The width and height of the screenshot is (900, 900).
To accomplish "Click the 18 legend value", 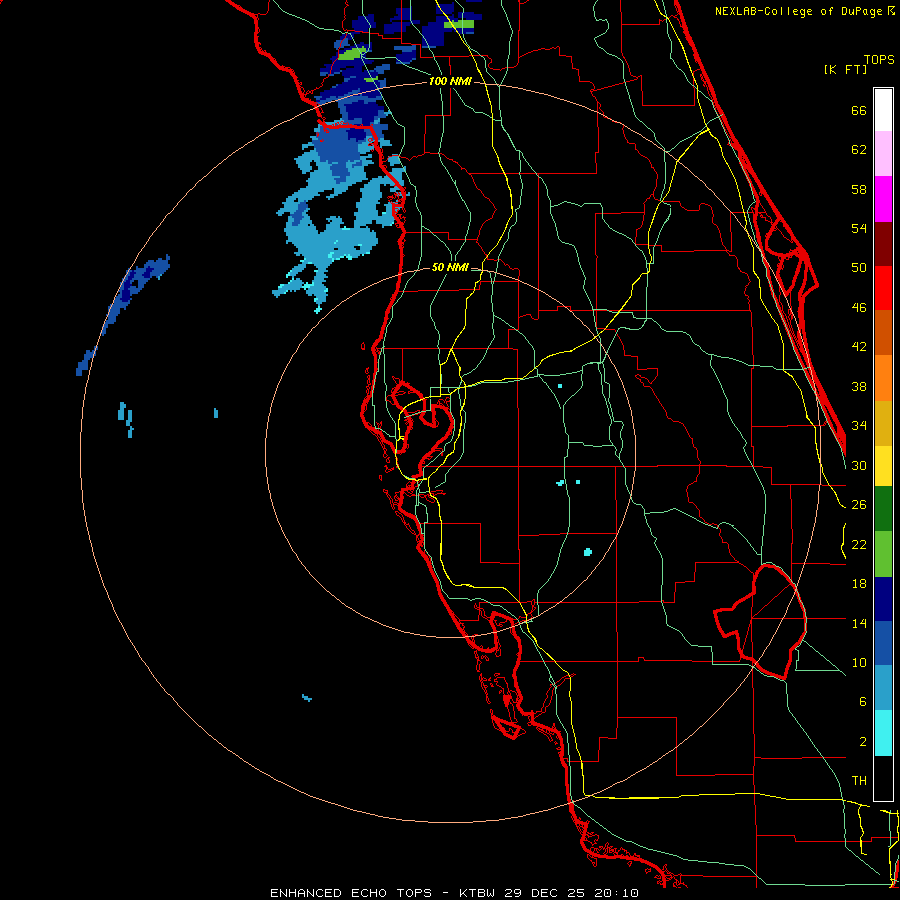I will [x=859, y=584].
